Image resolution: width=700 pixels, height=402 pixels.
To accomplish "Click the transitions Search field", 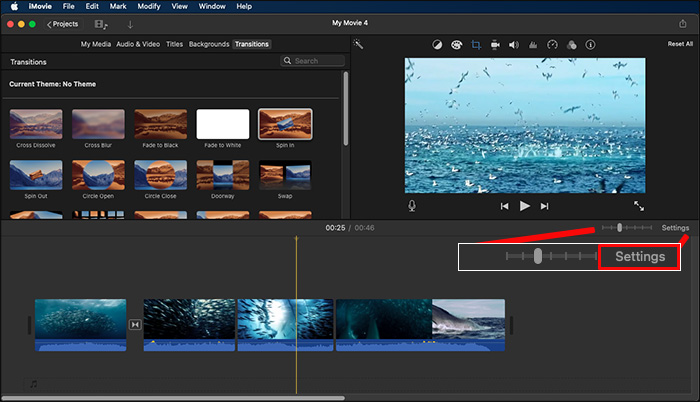I will pos(312,61).
